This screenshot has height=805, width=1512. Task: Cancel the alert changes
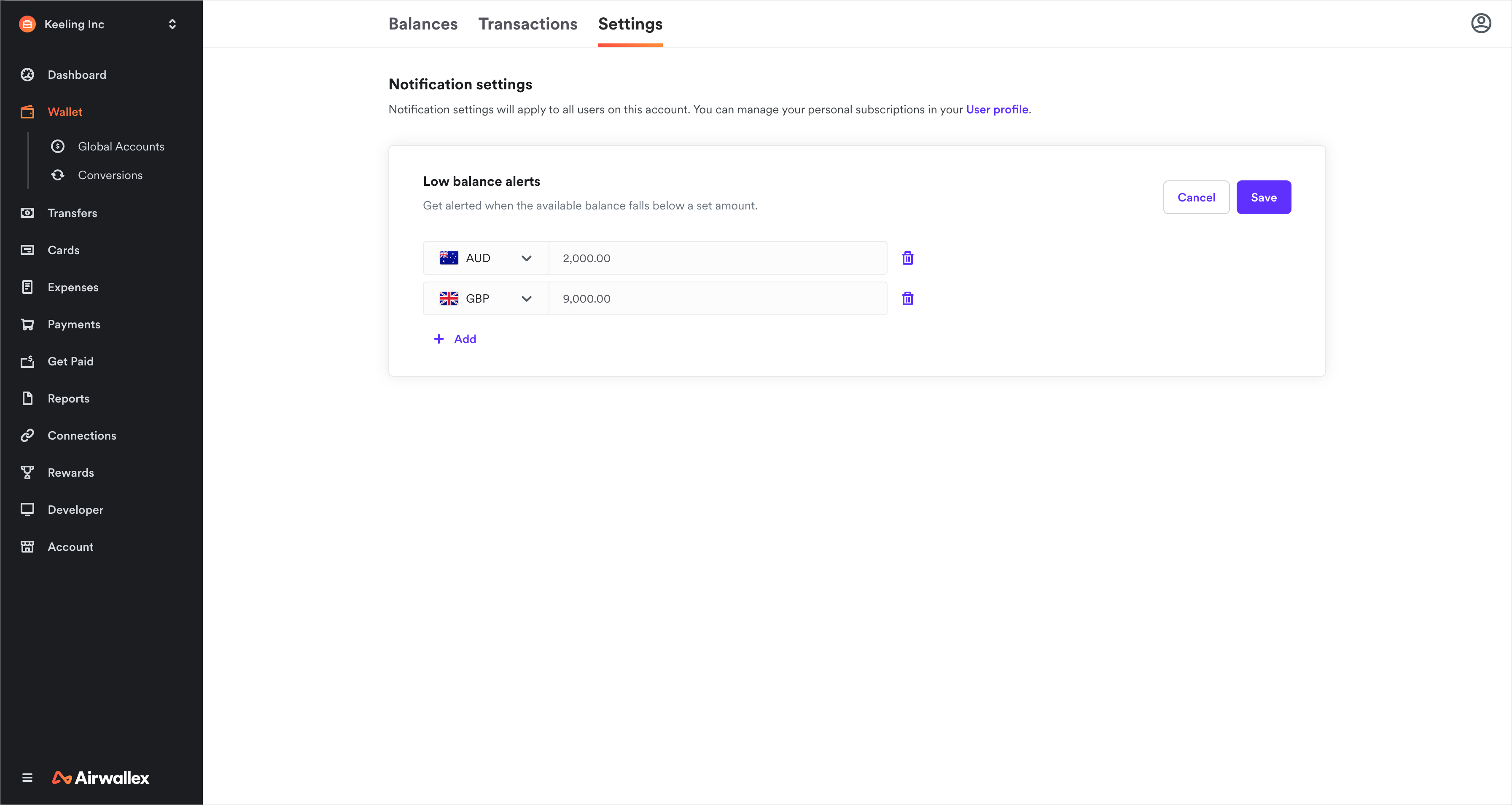tap(1196, 197)
